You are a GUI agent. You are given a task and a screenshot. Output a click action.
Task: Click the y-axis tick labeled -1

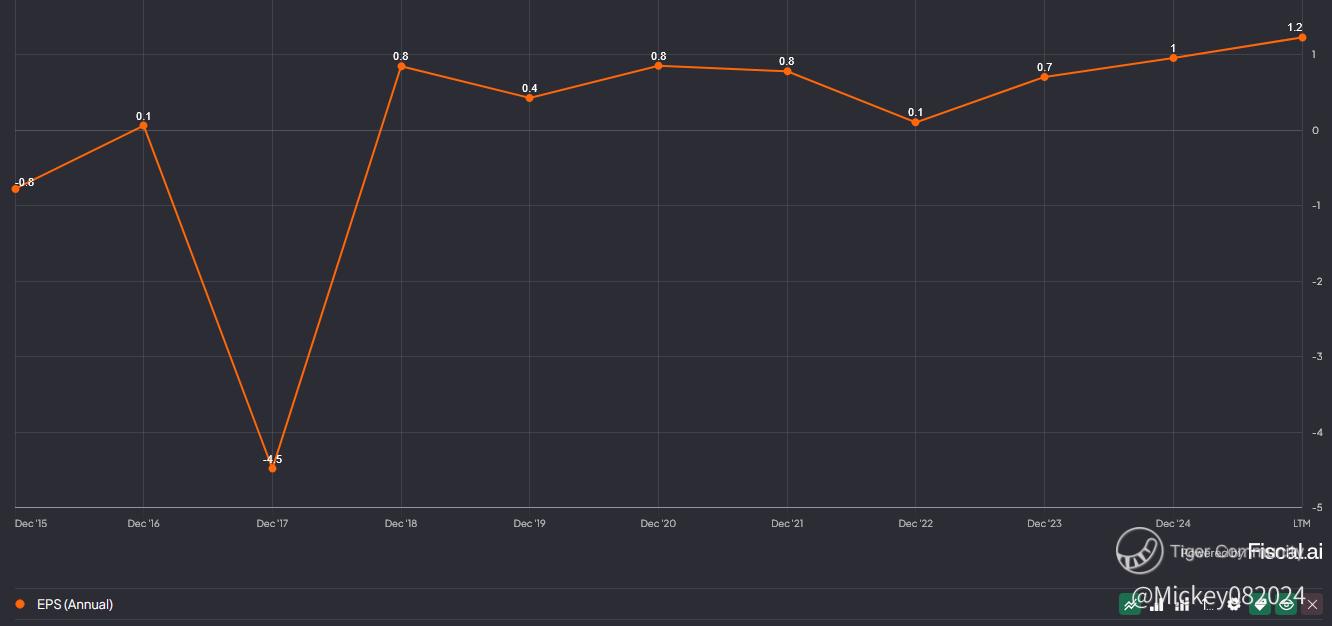[x=1315, y=205]
